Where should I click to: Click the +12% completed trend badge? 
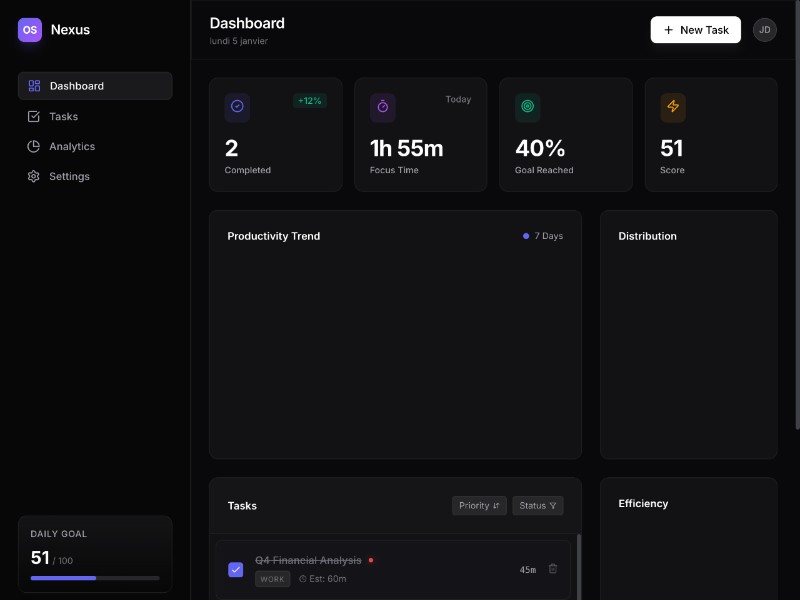coord(309,100)
